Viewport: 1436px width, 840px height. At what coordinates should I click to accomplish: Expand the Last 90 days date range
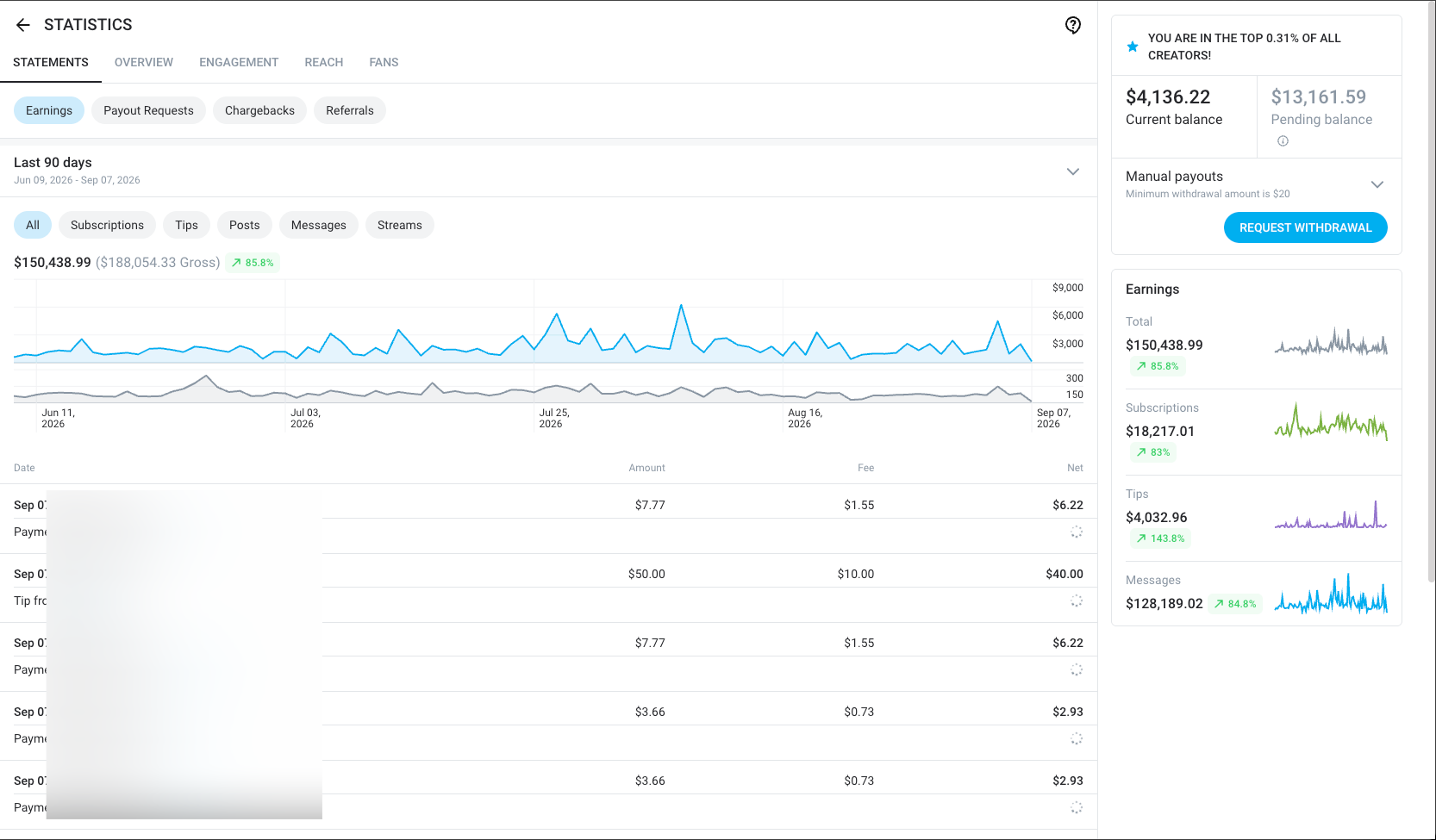tap(1073, 171)
